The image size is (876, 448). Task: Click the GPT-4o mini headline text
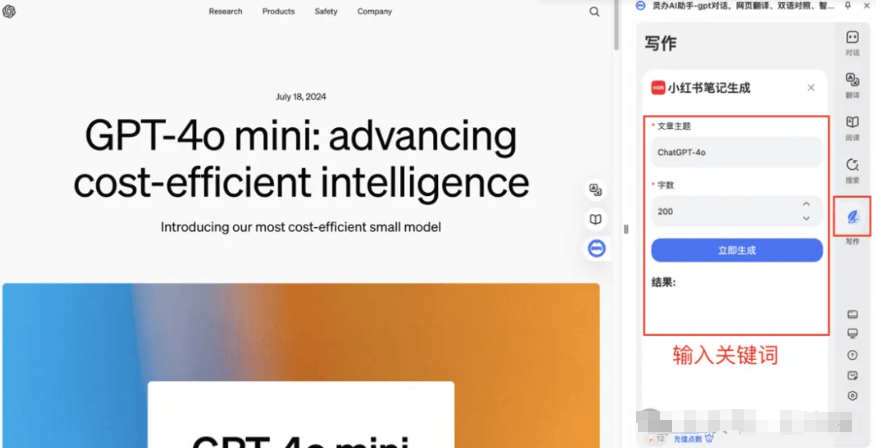(301, 160)
